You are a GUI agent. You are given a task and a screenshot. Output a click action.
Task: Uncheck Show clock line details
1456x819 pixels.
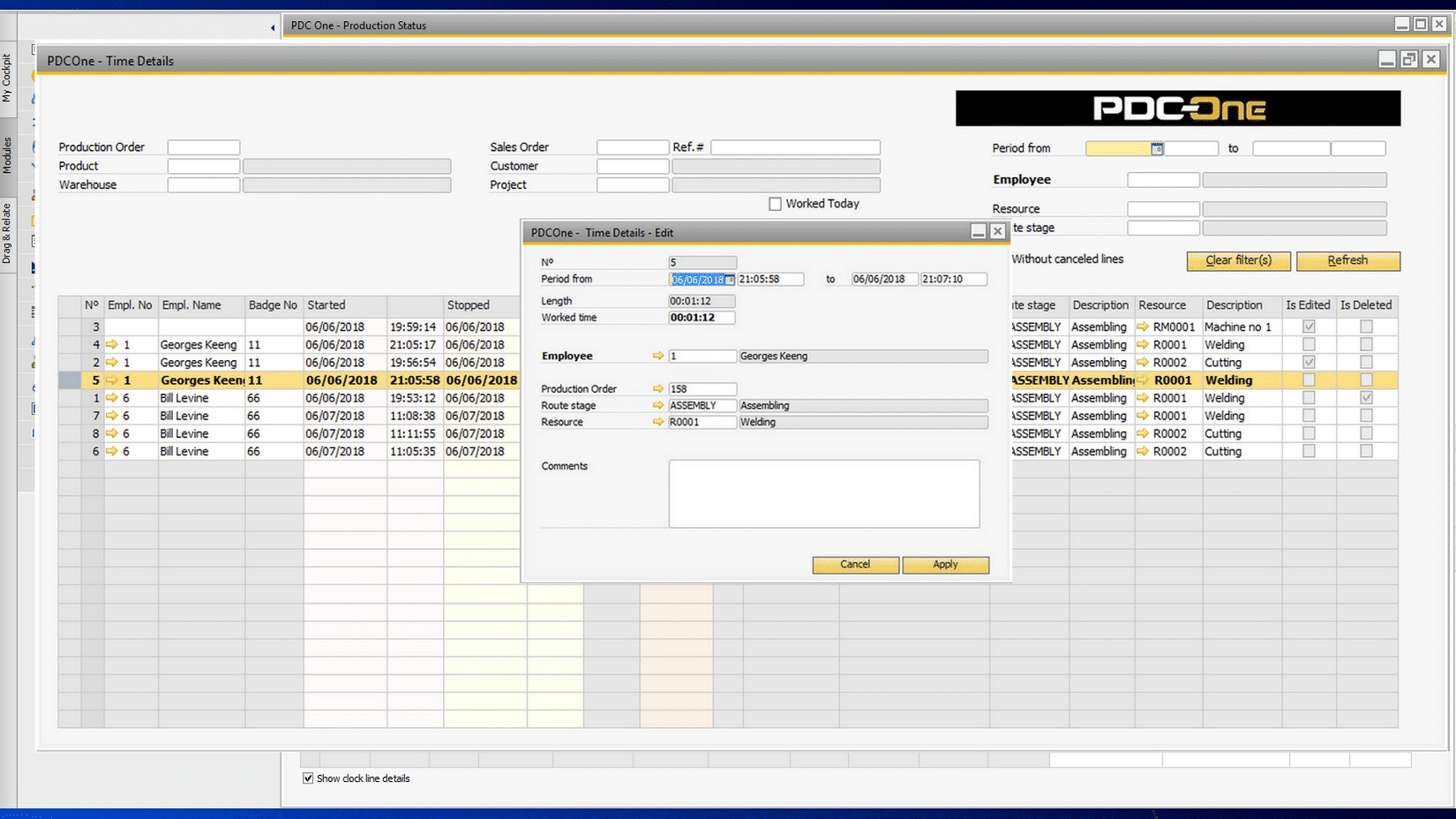pos(308,778)
